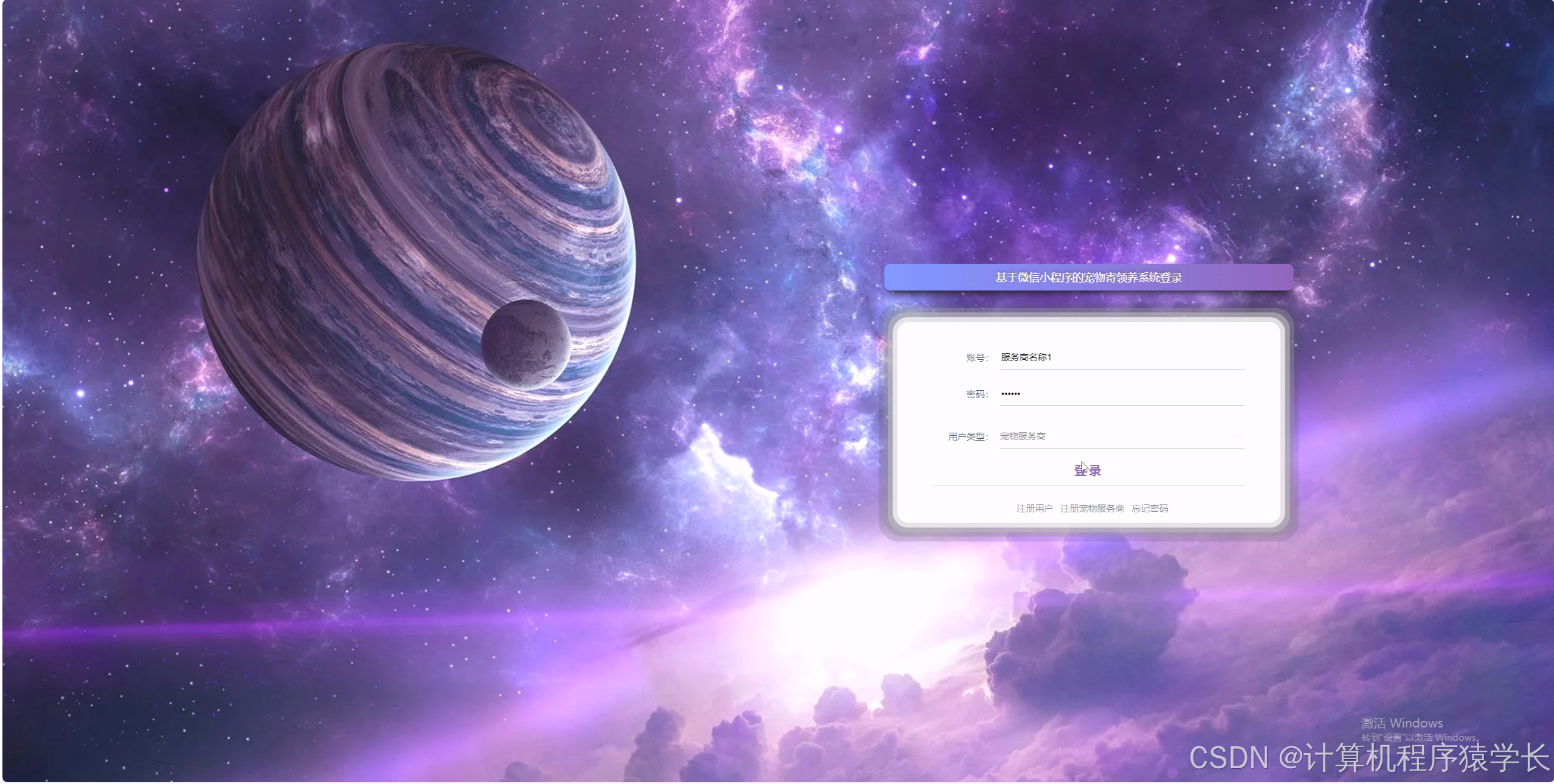
Task: Click the 服务商名称1 text in account field
Action: 1026,357
